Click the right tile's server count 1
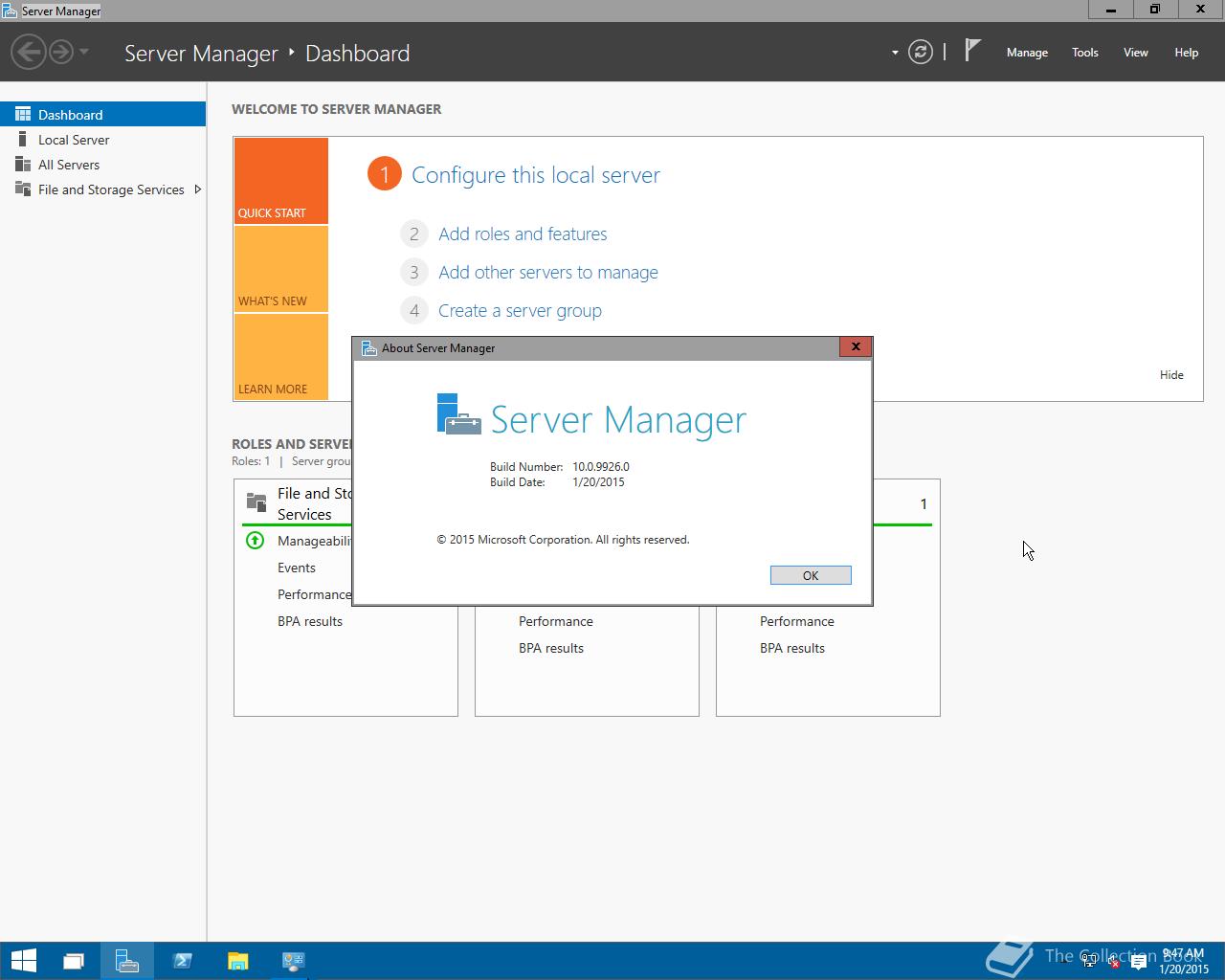The width and height of the screenshot is (1225, 980). tap(924, 503)
